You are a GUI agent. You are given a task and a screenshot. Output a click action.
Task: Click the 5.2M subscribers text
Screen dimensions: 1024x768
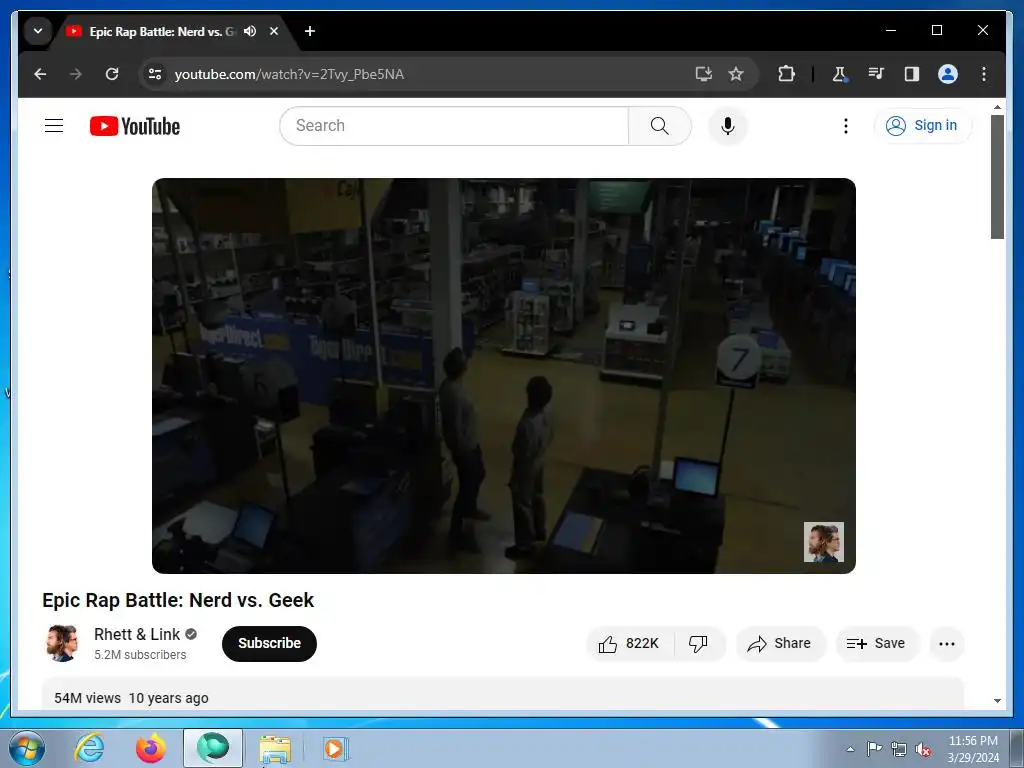(x=140, y=654)
